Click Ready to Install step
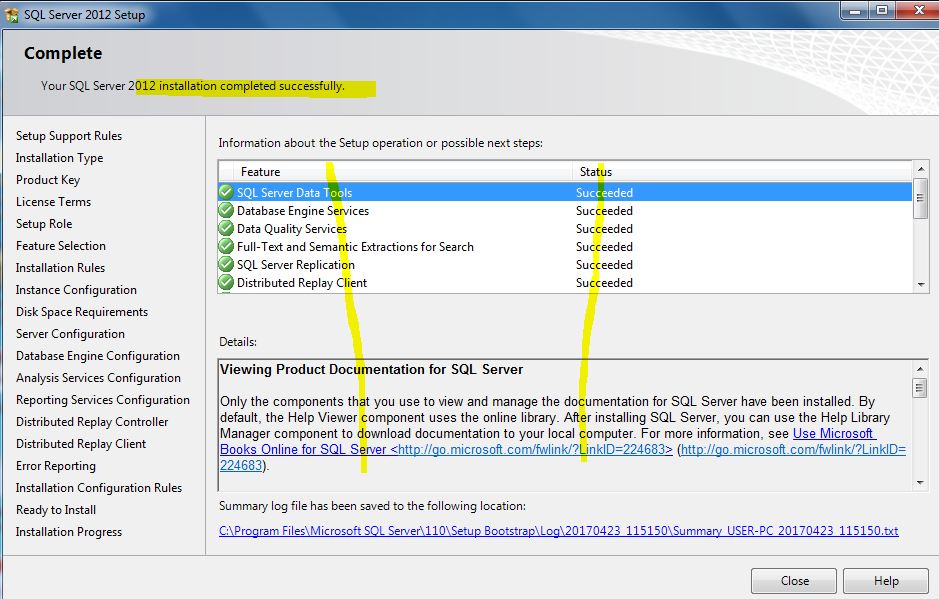939x599 pixels. point(56,510)
